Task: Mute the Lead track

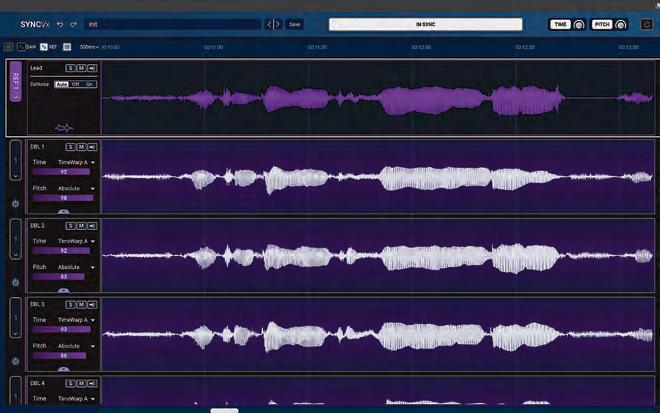Action: pyautogui.click(x=81, y=68)
